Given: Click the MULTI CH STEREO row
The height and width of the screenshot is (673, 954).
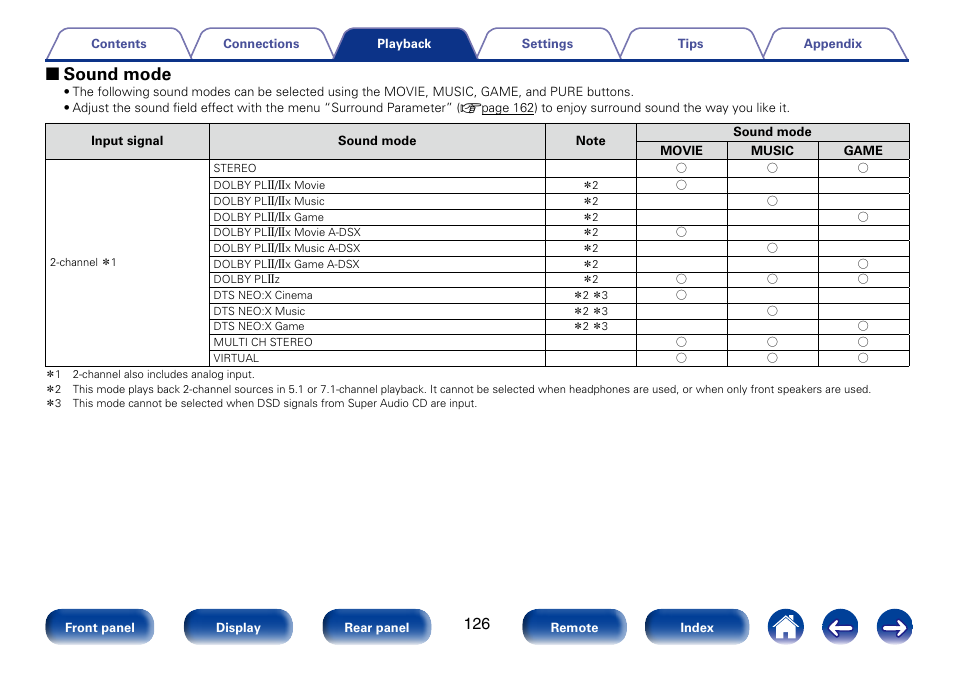Looking at the screenshot, I should point(377,342).
